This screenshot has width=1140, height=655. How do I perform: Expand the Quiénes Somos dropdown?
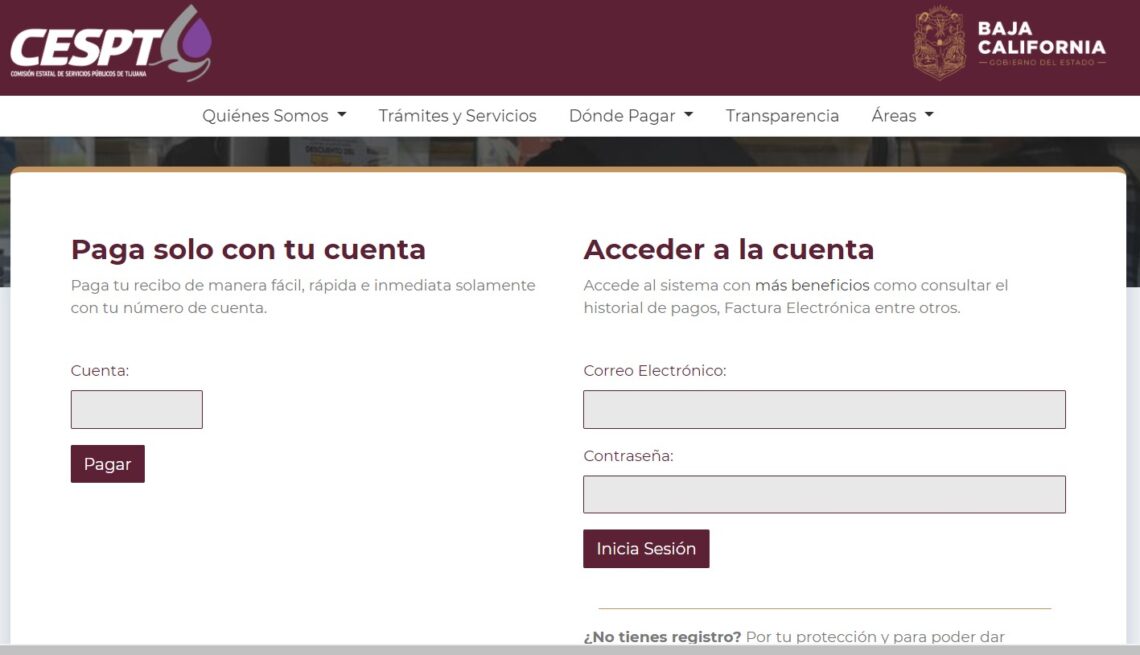tap(274, 116)
